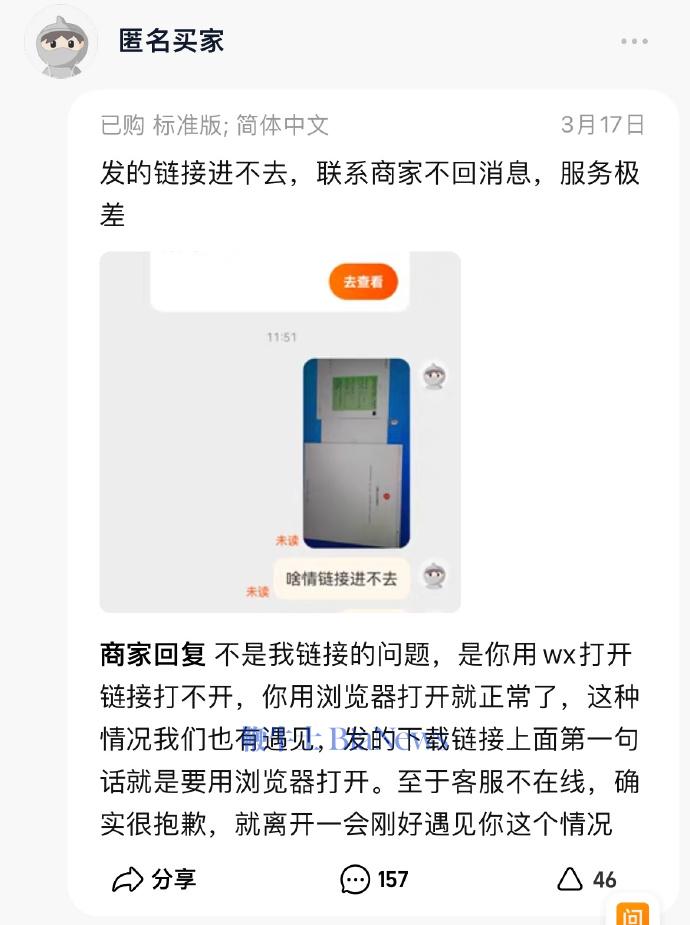
Task: Click the review text 发的链接进不去
Action: [x=194, y=173]
